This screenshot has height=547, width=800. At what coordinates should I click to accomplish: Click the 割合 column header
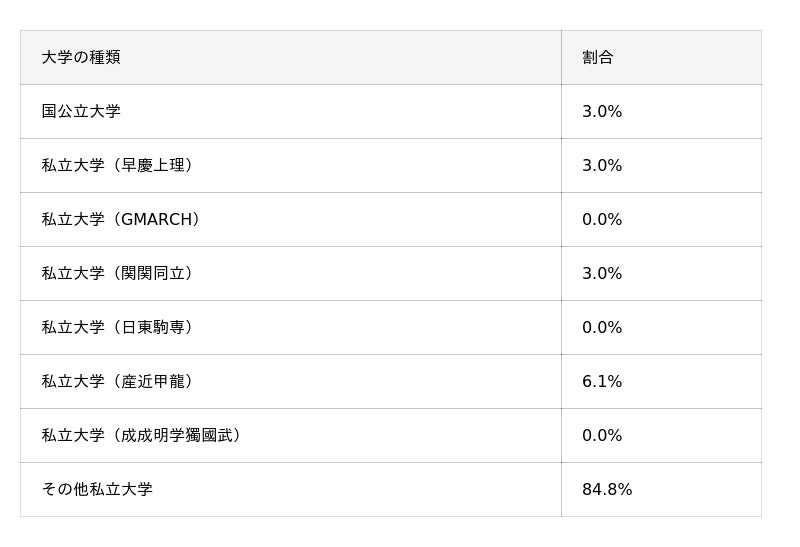click(x=598, y=58)
